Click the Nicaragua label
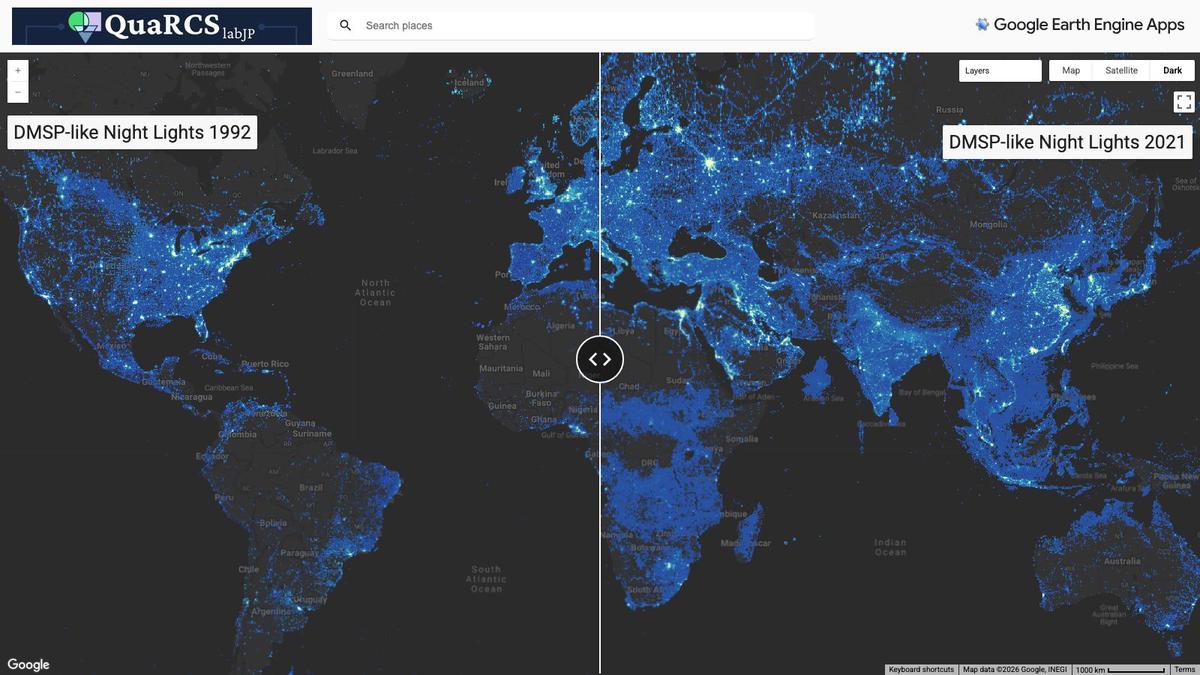Screen dimensions: 1200x675 (192, 397)
